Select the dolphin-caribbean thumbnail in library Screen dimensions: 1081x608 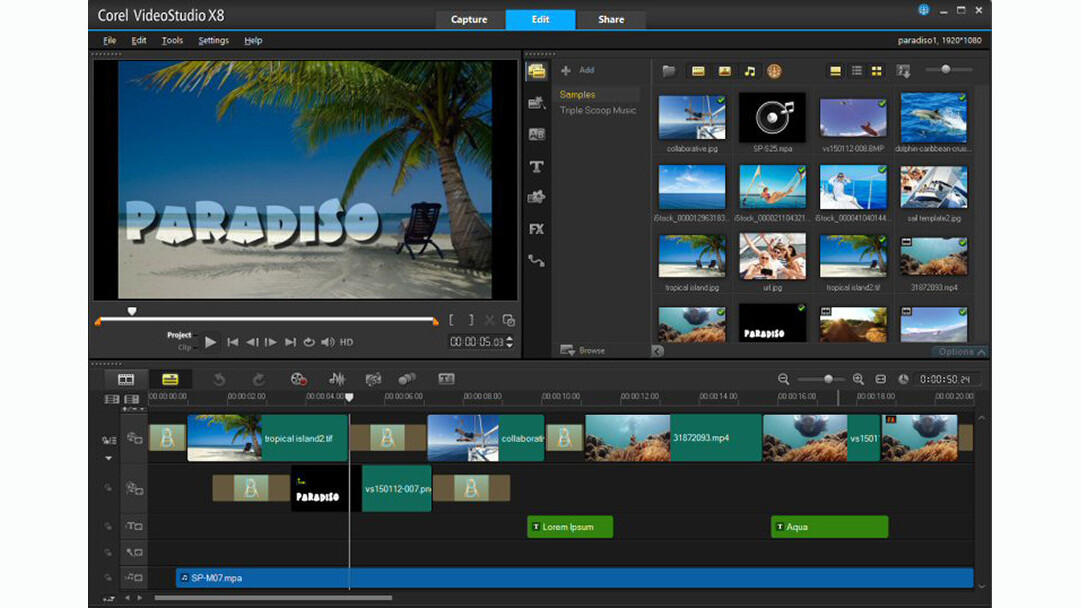[x=933, y=118]
